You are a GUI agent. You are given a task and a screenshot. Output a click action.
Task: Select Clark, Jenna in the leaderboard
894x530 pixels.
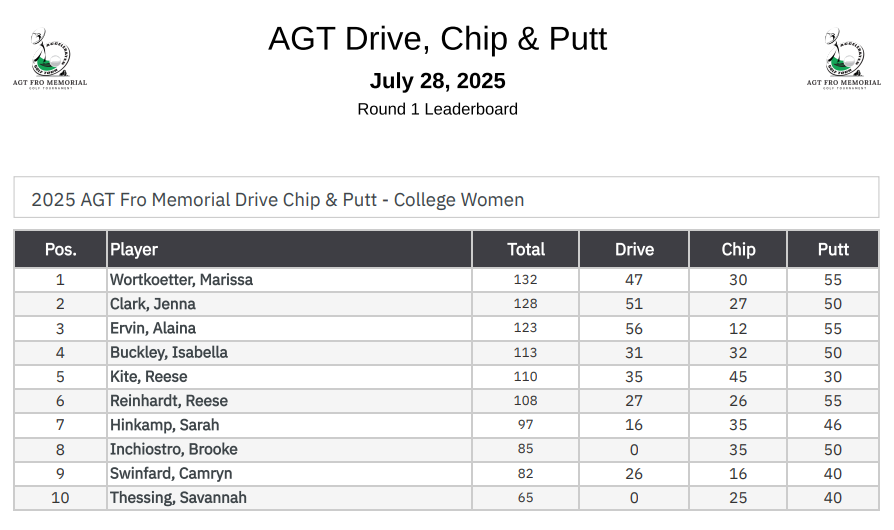(x=153, y=304)
